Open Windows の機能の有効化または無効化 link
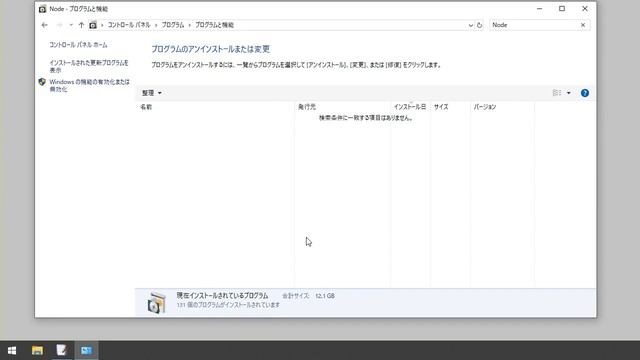The width and height of the screenshot is (640, 360). click(x=89, y=85)
